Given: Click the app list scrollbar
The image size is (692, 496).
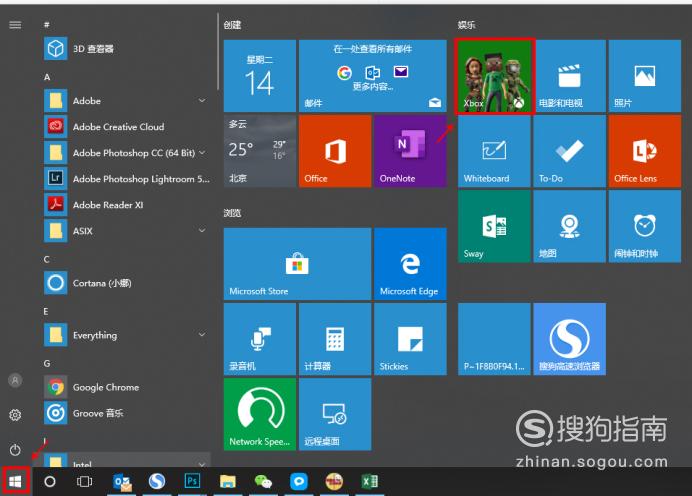Looking at the screenshot, I should pos(217,52).
